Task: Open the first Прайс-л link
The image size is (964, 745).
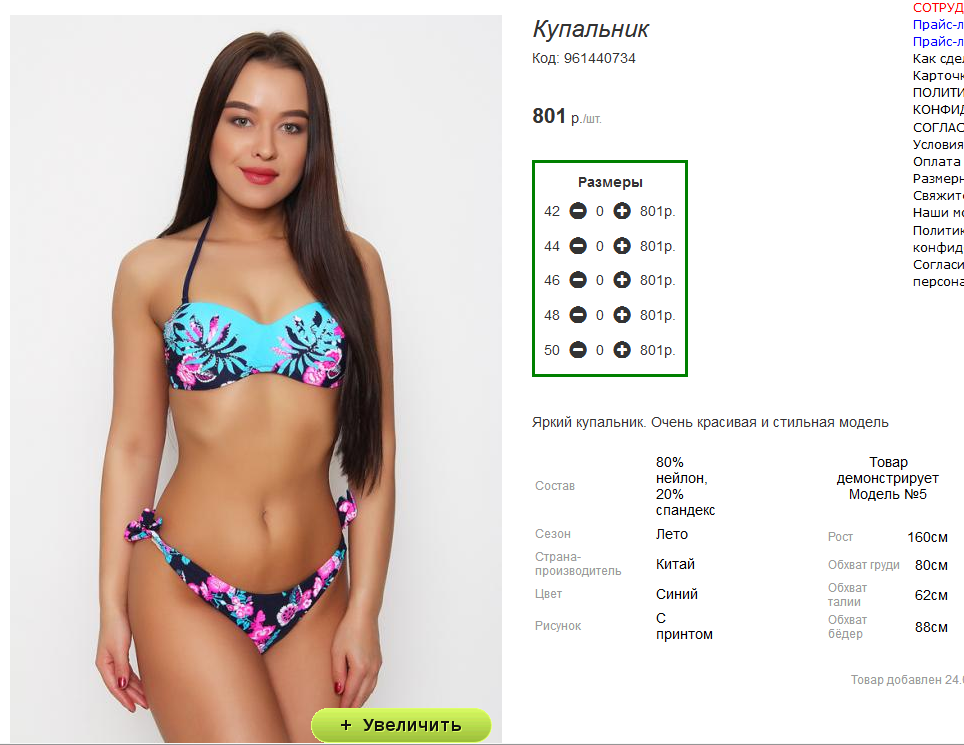Action: [x=938, y=25]
